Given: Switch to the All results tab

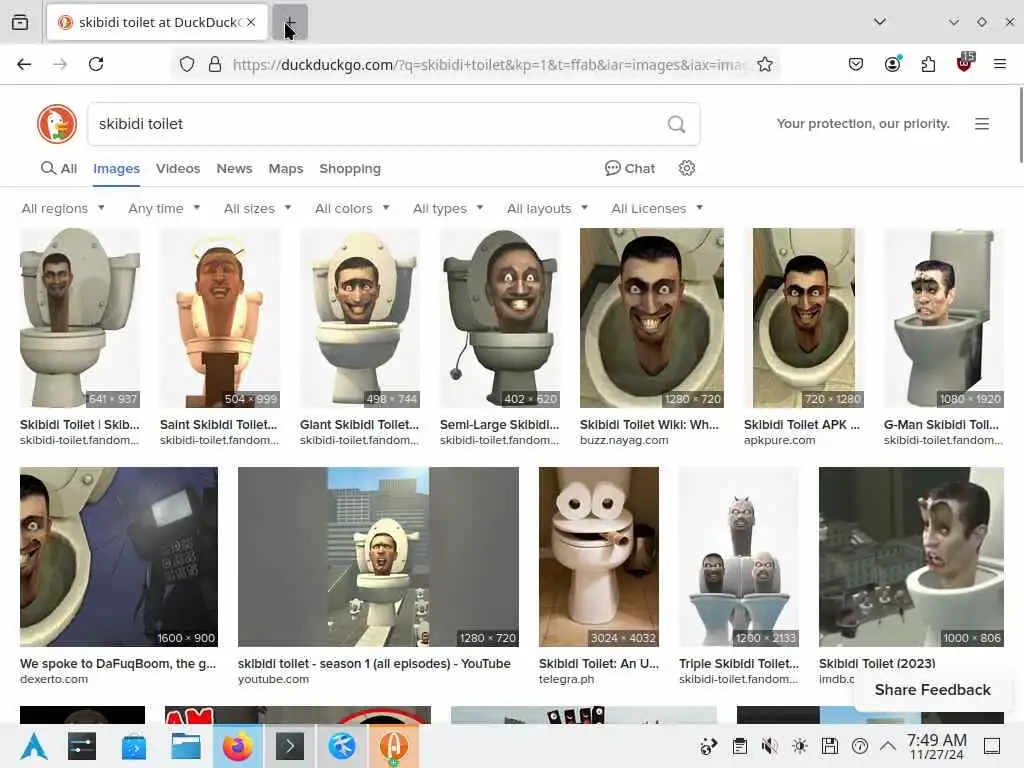Looking at the screenshot, I should pos(59,168).
